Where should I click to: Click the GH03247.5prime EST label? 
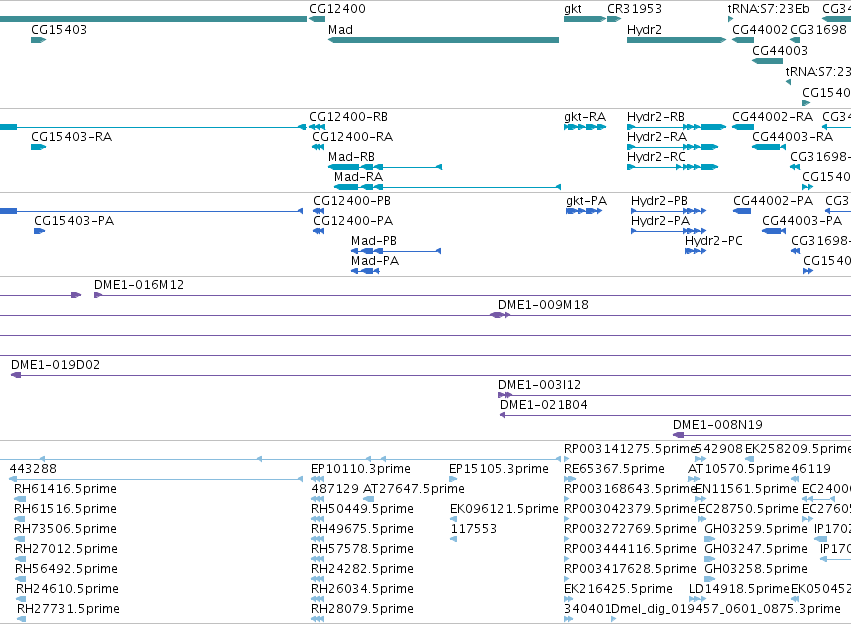[755, 549]
